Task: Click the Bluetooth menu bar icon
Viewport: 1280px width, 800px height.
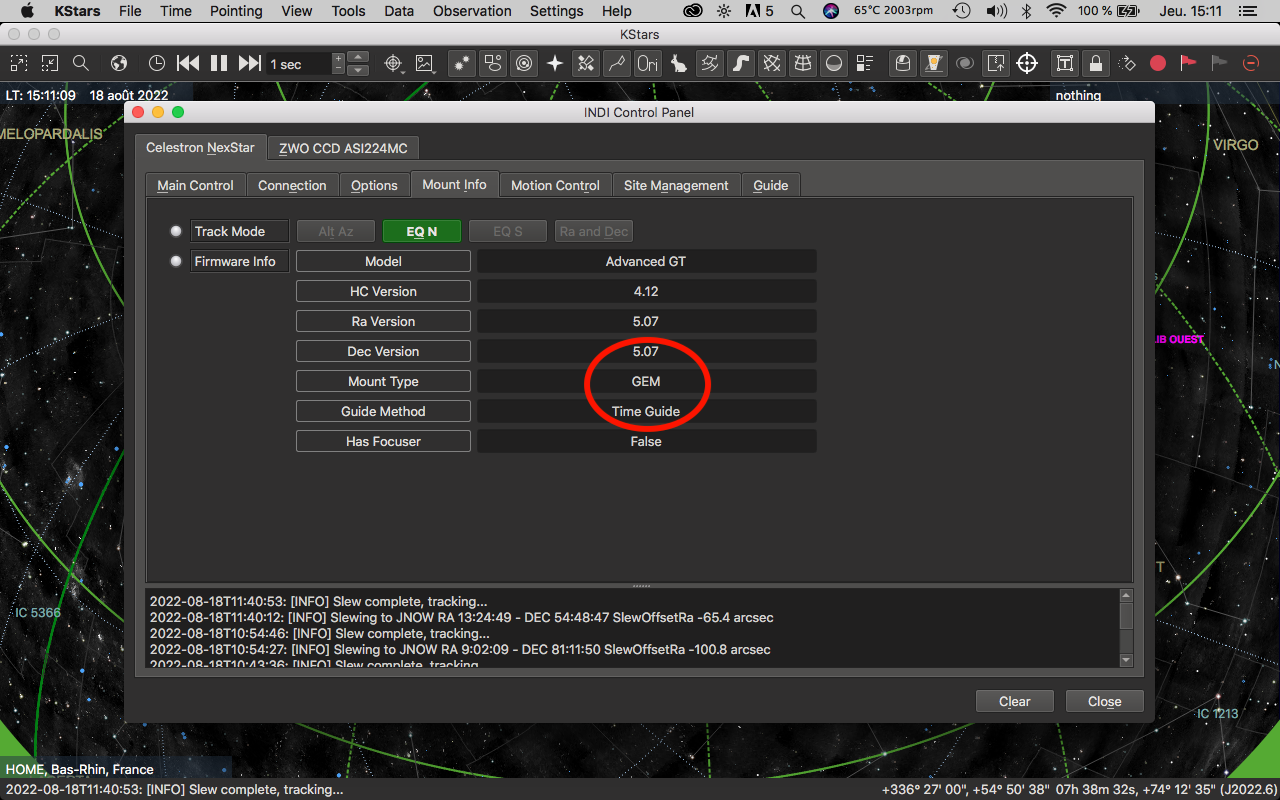Action: [x=1026, y=11]
